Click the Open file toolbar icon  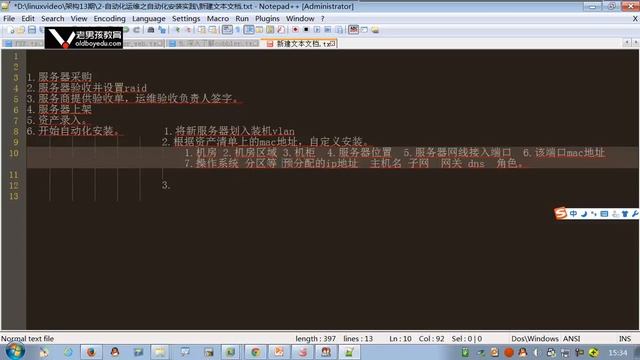(20, 30)
